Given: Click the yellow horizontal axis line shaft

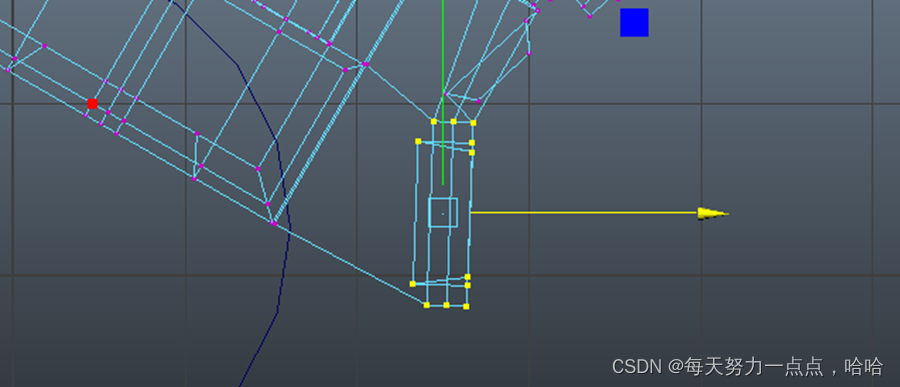Looking at the screenshot, I should coord(584,212).
